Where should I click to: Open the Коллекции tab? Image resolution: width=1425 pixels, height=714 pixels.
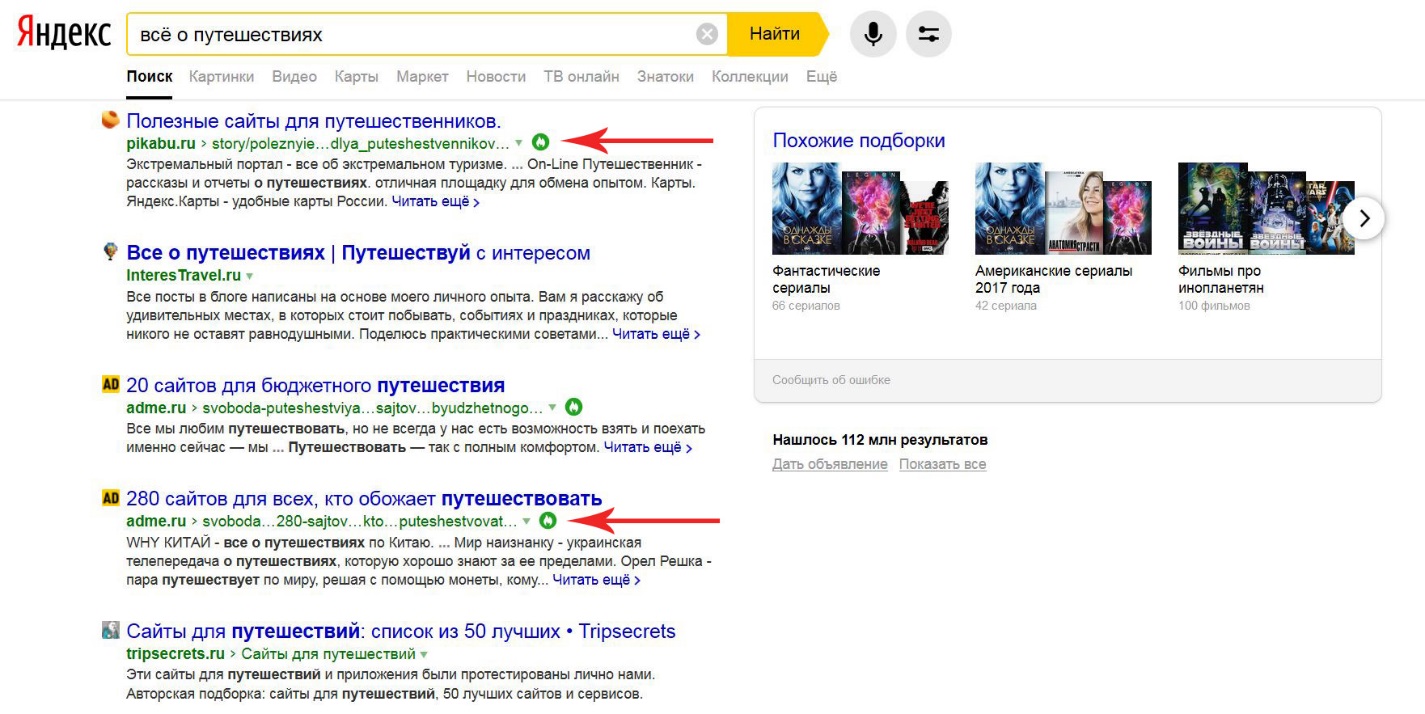(x=750, y=77)
